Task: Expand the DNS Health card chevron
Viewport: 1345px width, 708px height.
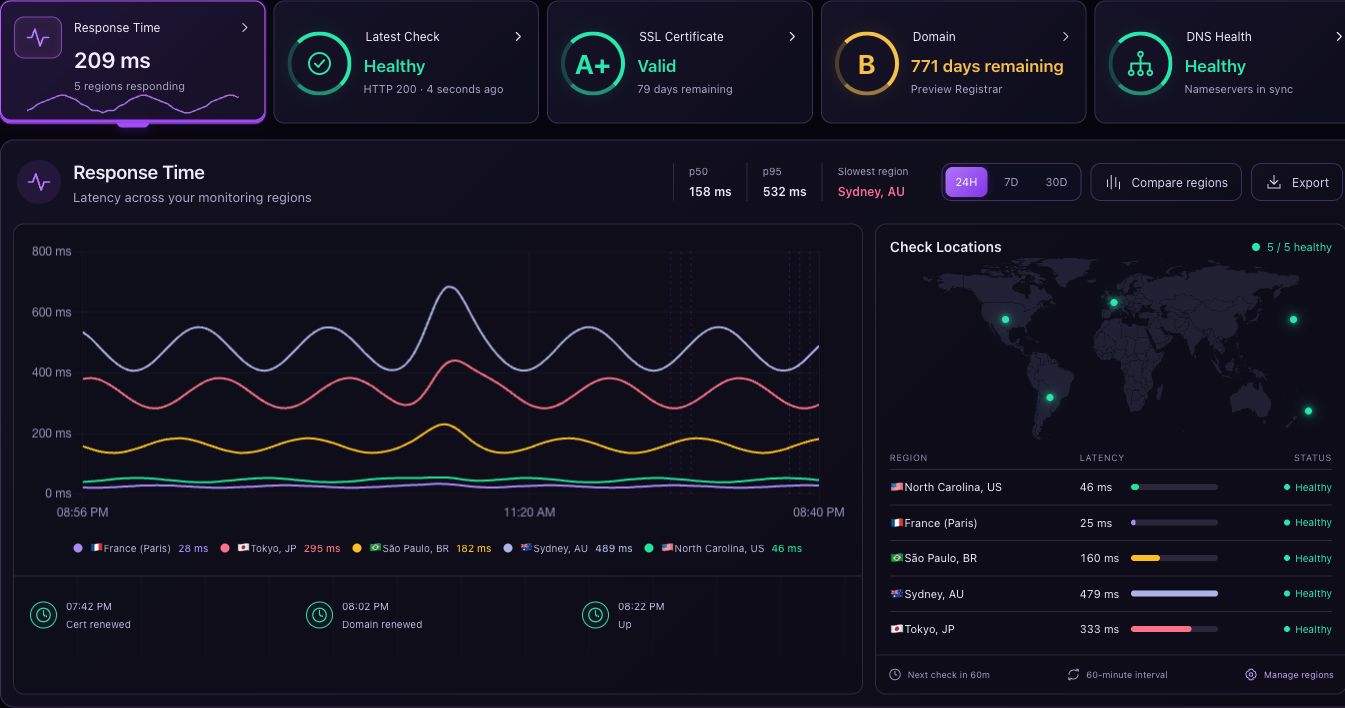Action: tap(1338, 37)
